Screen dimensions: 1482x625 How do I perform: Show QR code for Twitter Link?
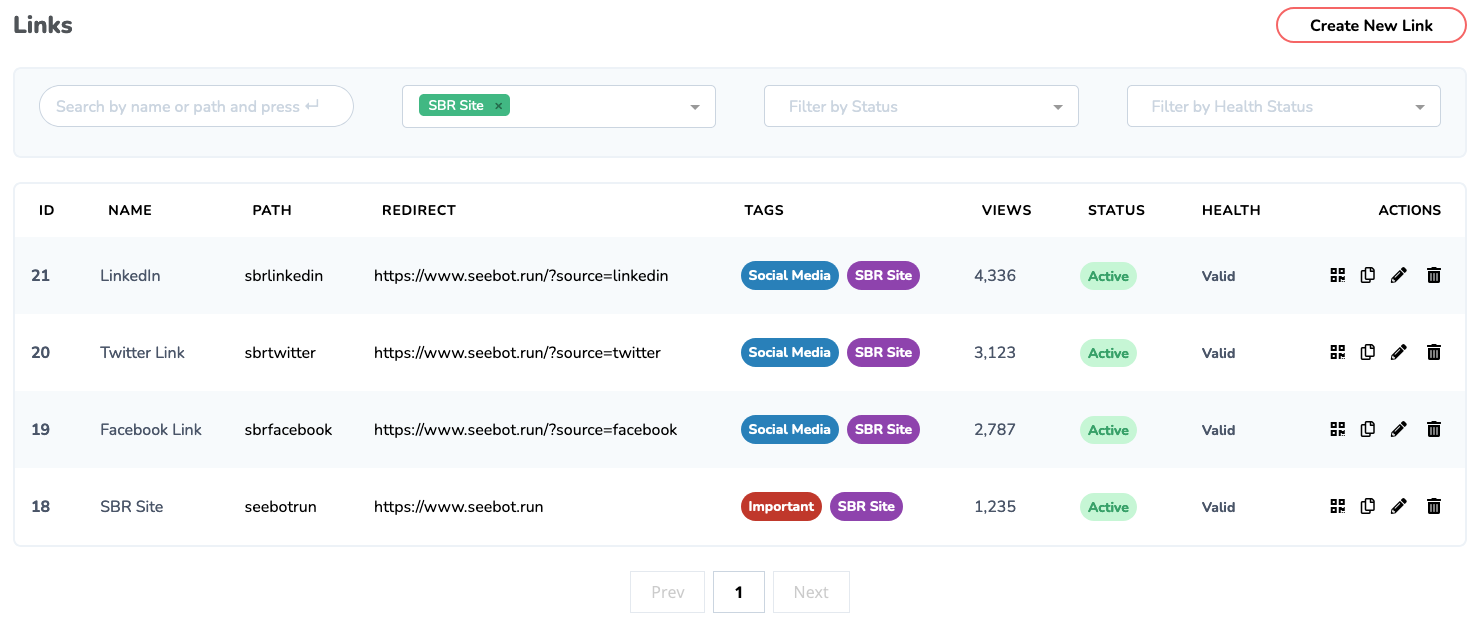(1338, 352)
